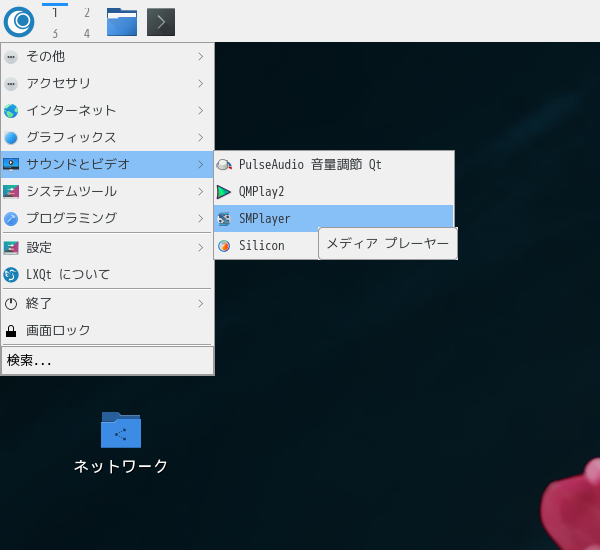Open the 終了 submenu

click(107, 304)
